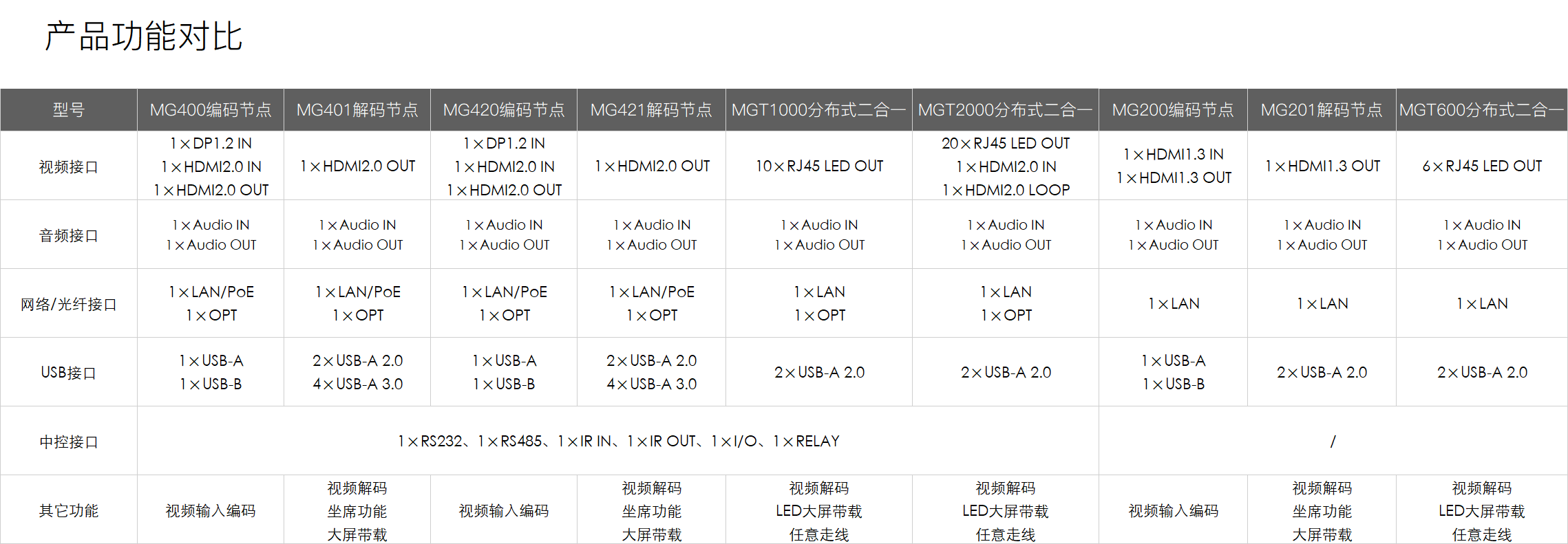Image resolution: width=1568 pixels, height=544 pixels.
Task: Click MG200 视频输入编码 function cell
Action: click(x=1173, y=510)
